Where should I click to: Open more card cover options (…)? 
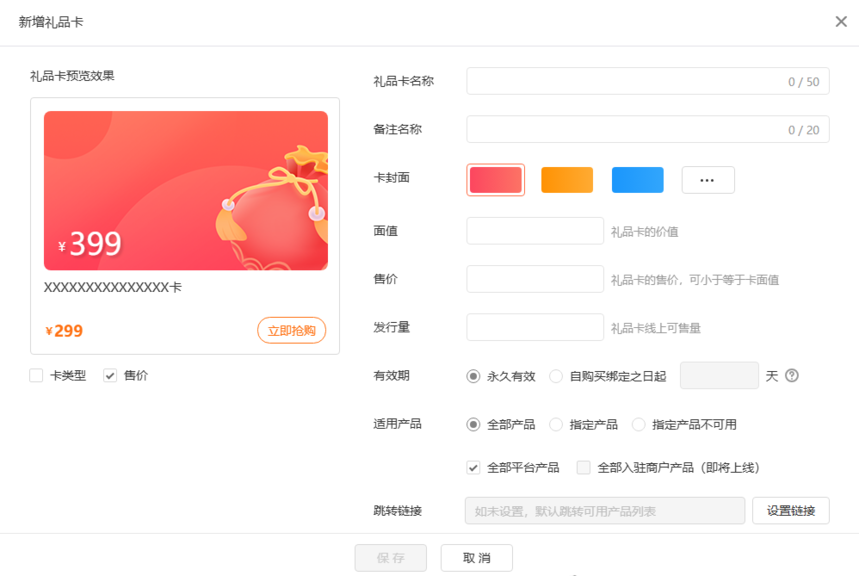coord(708,180)
